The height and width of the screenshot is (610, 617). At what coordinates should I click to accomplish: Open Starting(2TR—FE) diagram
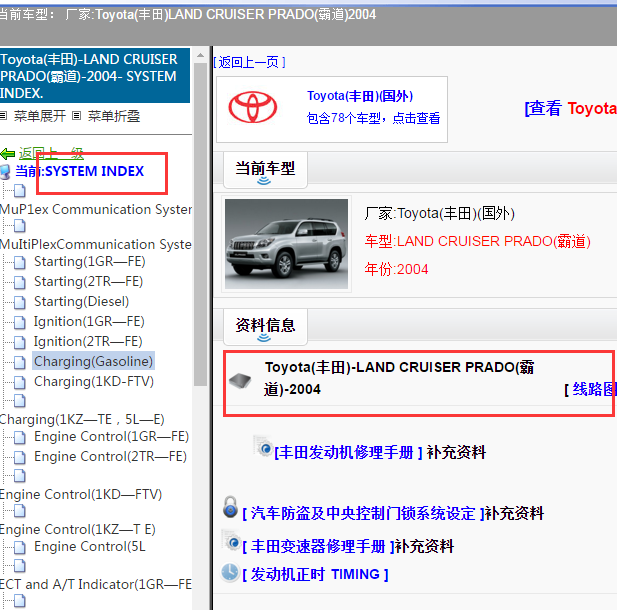(89, 281)
